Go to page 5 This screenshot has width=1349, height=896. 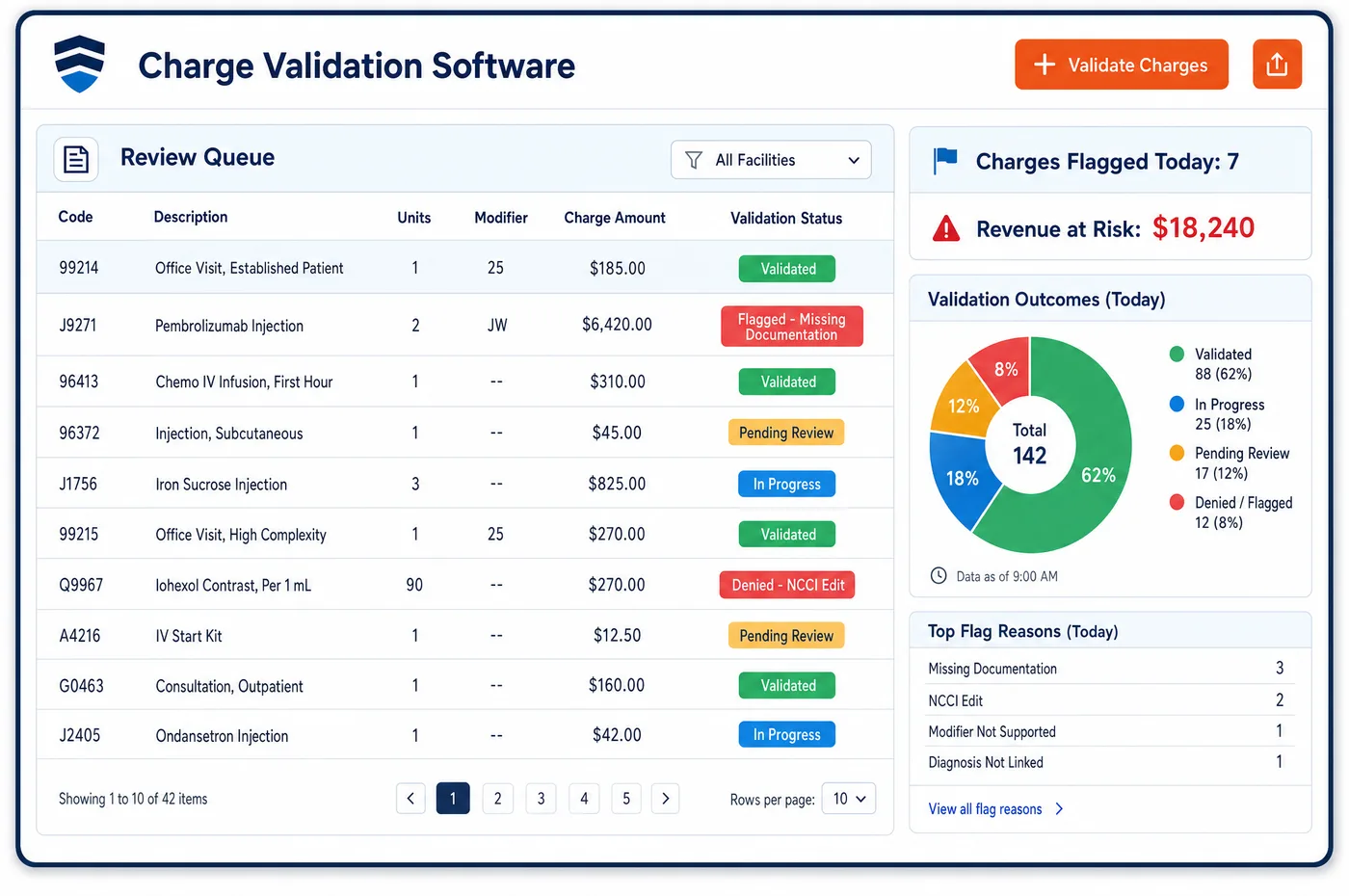click(626, 798)
